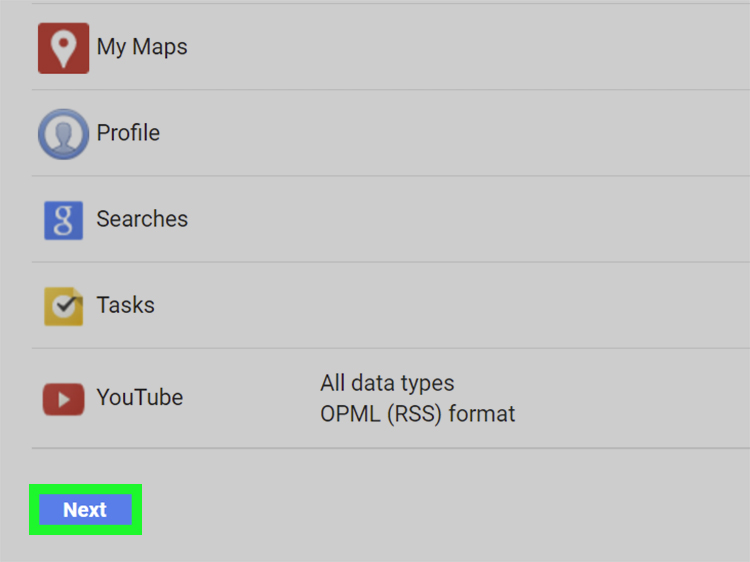
Task: Open YouTube's All data types setting
Action: (x=387, y=383)
